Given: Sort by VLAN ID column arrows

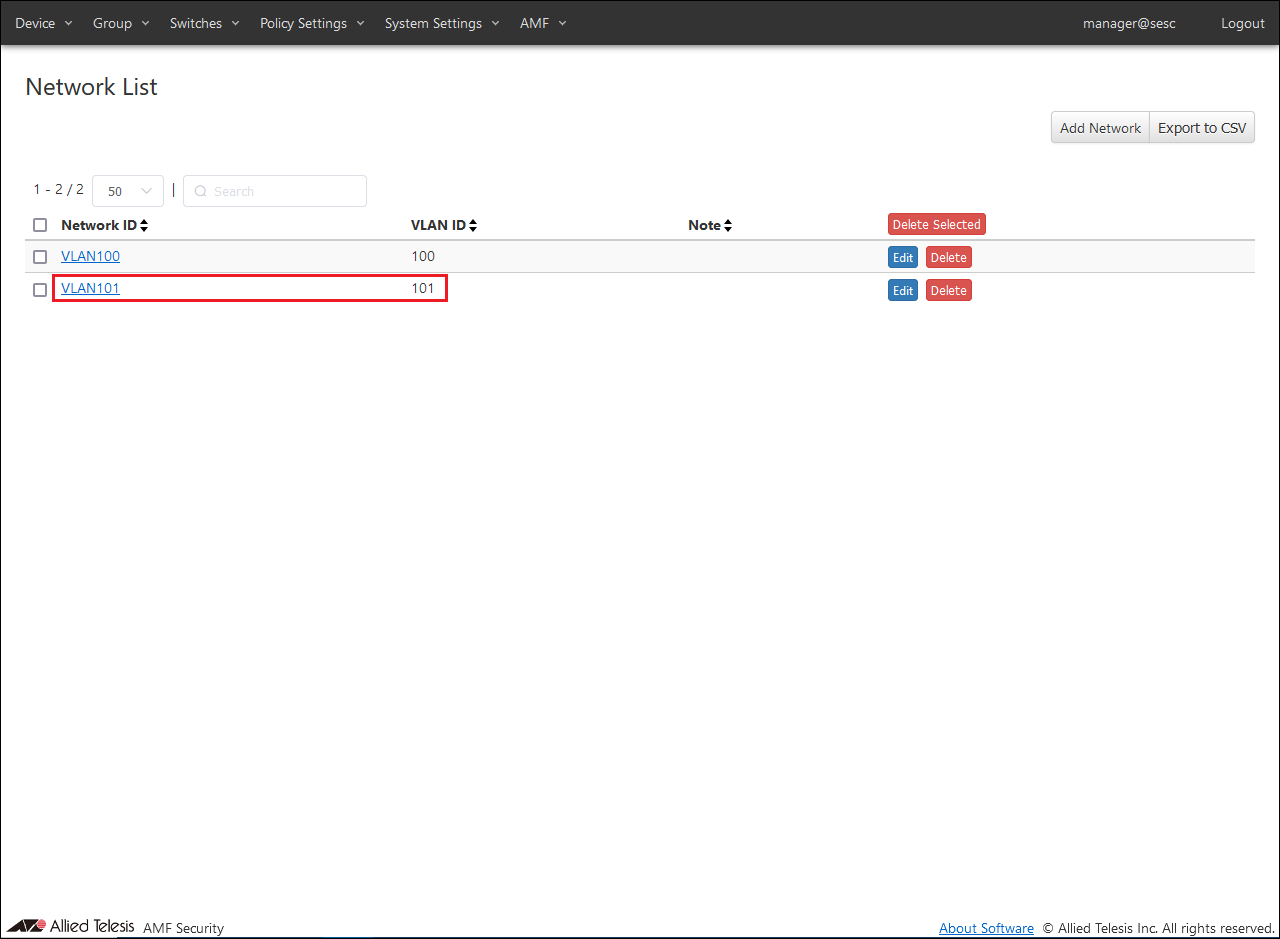Looking at the screenshot, I should pyautogui.click(x=473, y=226).
